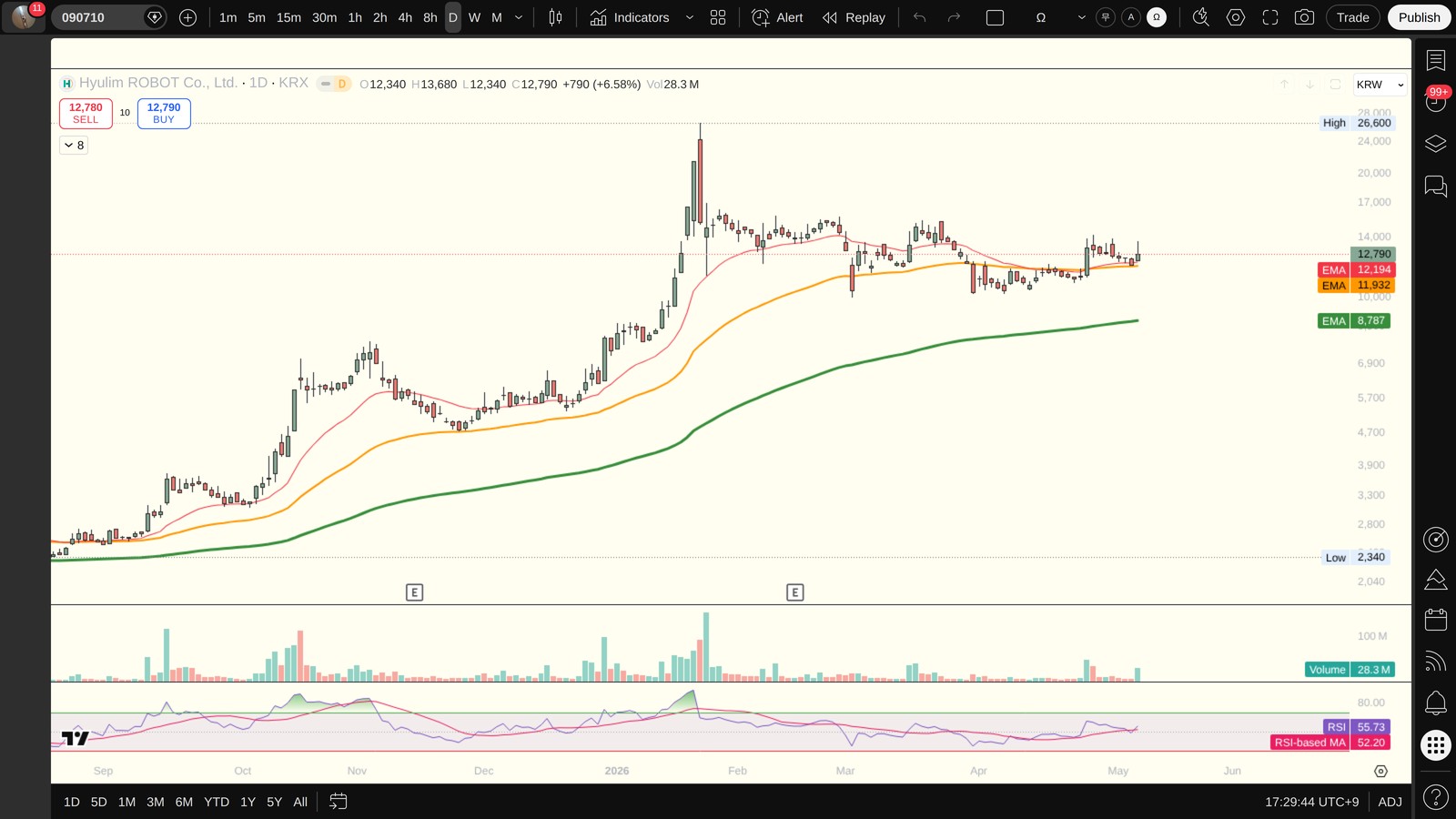This screenshot has height=819, width=1456.
Task: Open the layout setup square icon
Action: point(996,17)
